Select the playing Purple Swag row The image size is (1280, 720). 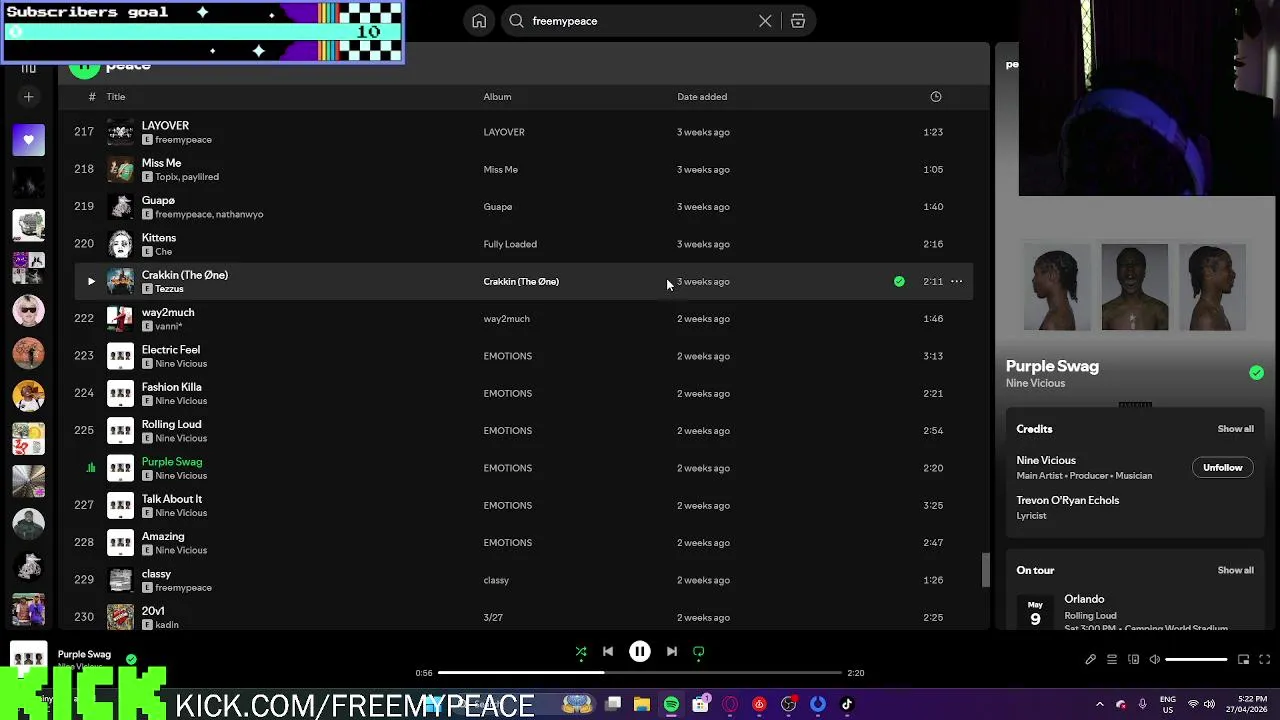[523, 468]
